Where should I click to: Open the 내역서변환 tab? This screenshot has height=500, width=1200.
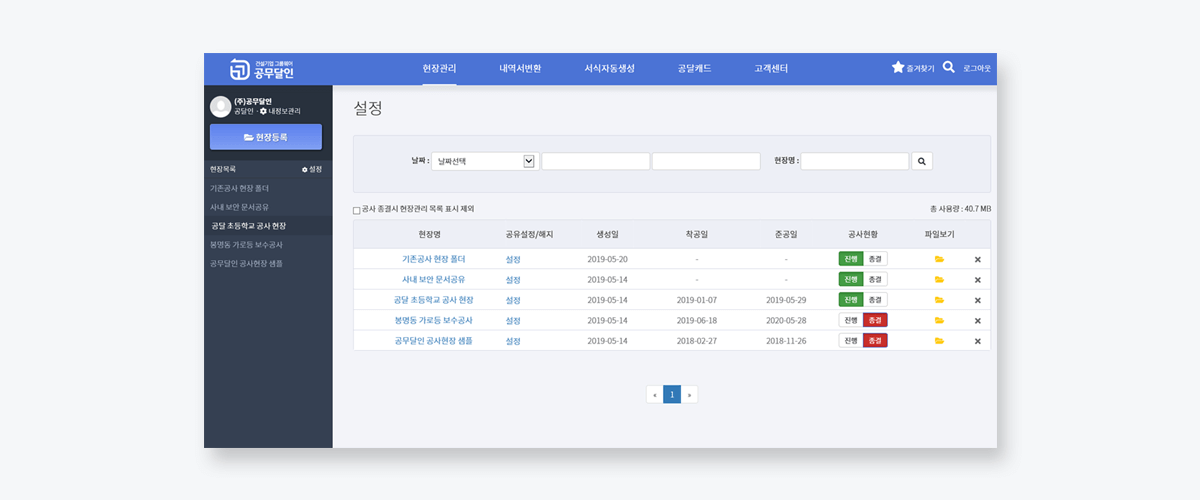click(520, 68)
